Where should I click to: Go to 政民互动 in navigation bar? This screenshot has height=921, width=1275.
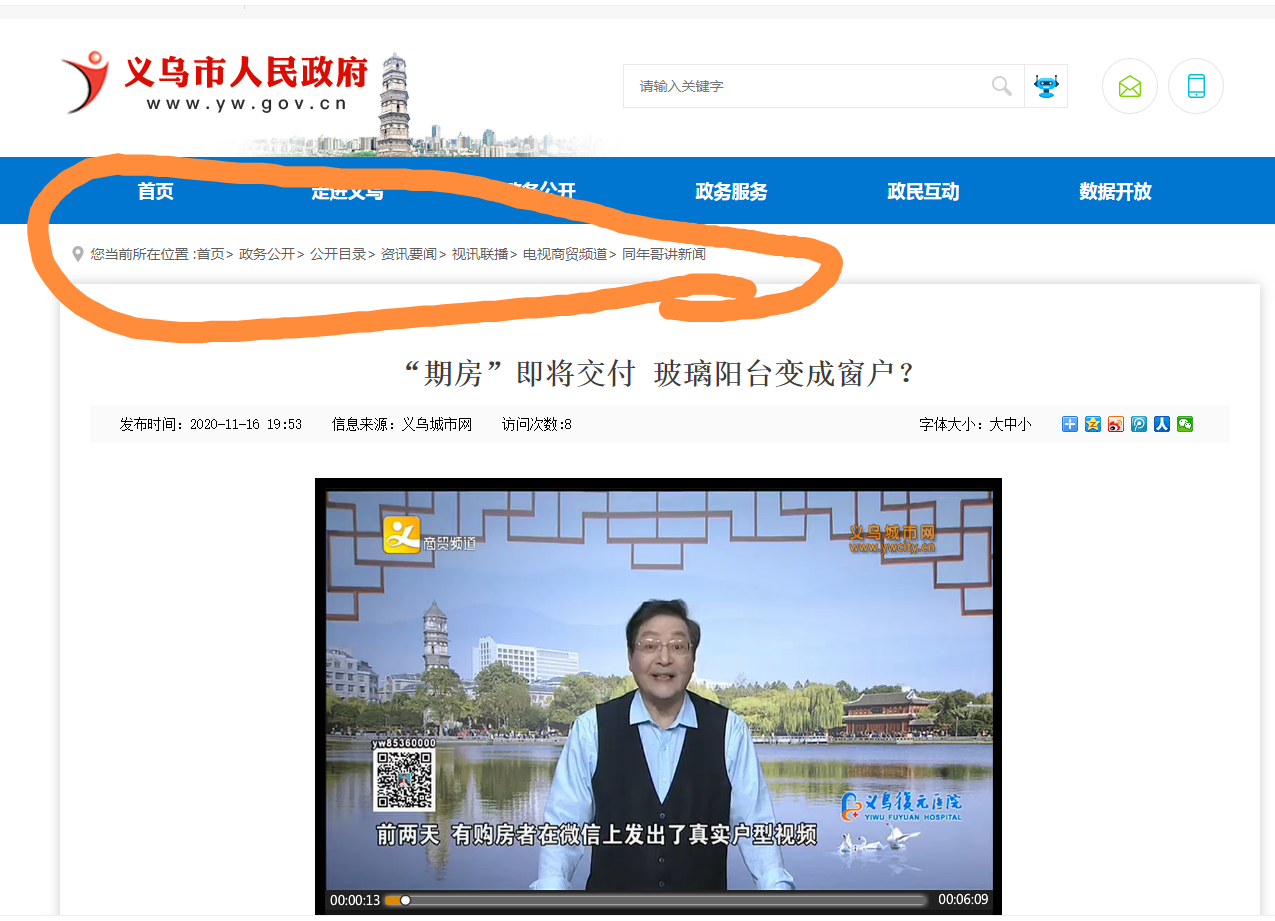(923, 192)
